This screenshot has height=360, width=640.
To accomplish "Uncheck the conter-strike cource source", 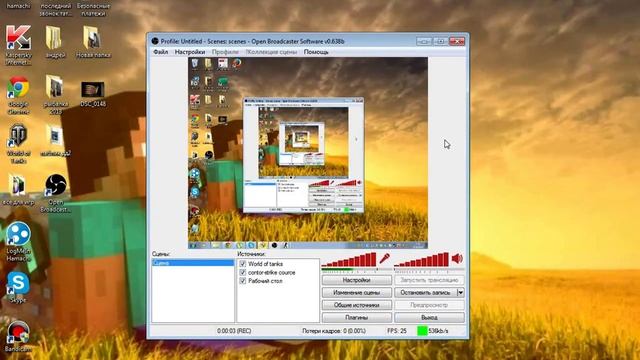I will pos(243,273).
